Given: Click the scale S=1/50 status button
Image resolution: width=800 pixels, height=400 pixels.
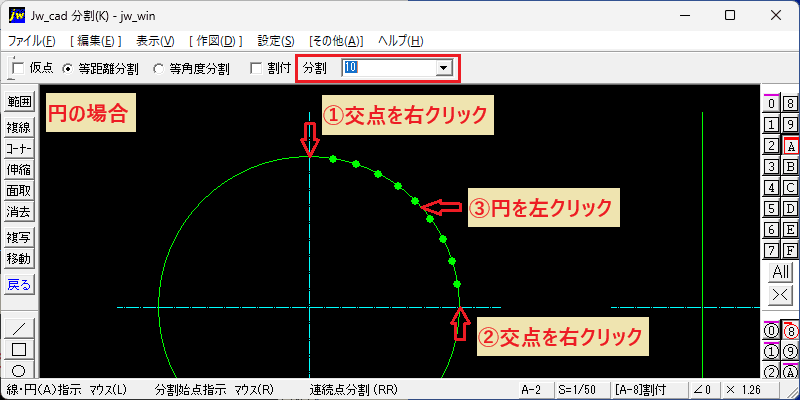Looking at the screenshot, I should point(576,389).
